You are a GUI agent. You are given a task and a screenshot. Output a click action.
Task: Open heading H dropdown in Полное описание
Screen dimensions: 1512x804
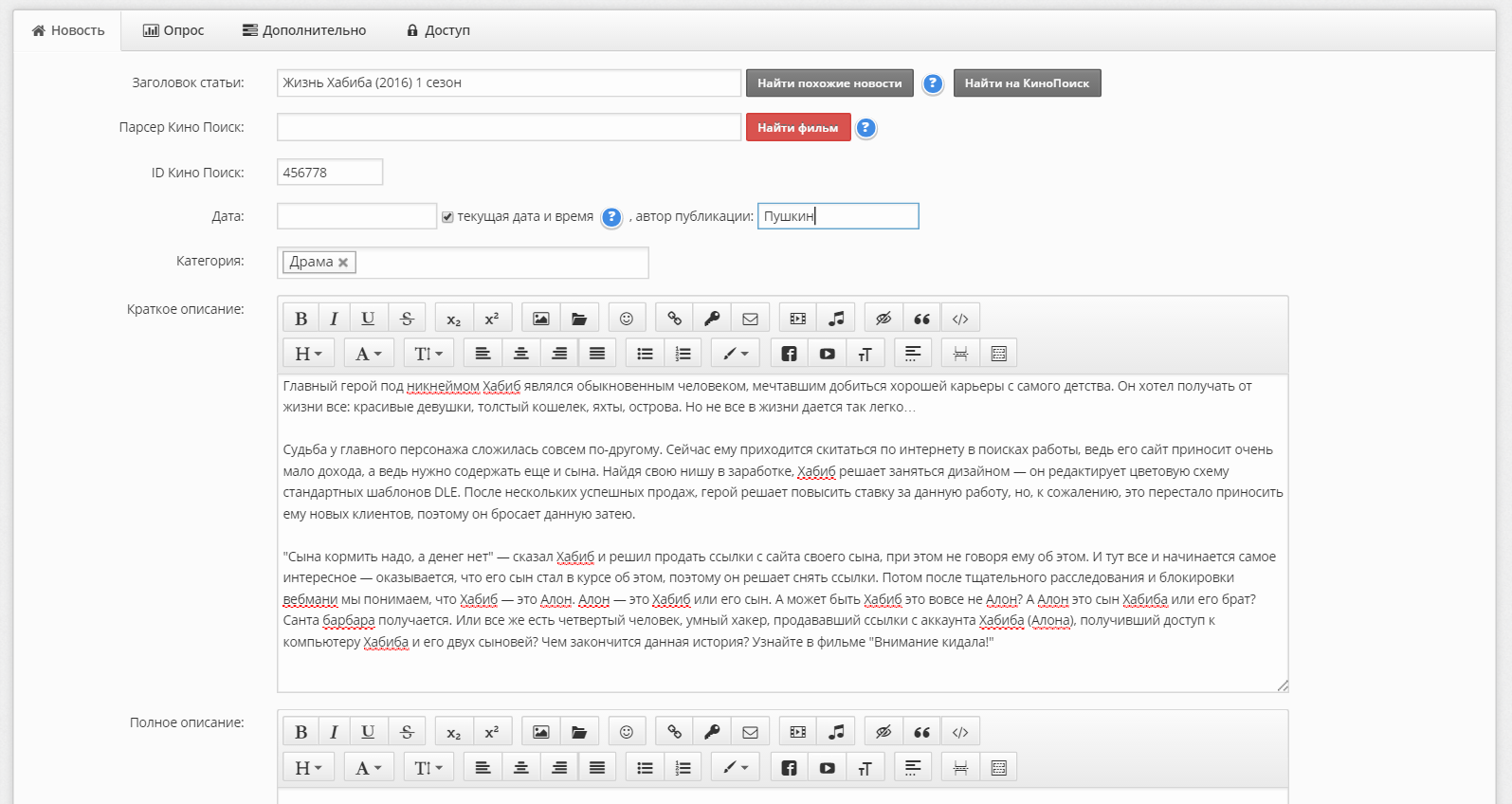click(x=309, y=767)
